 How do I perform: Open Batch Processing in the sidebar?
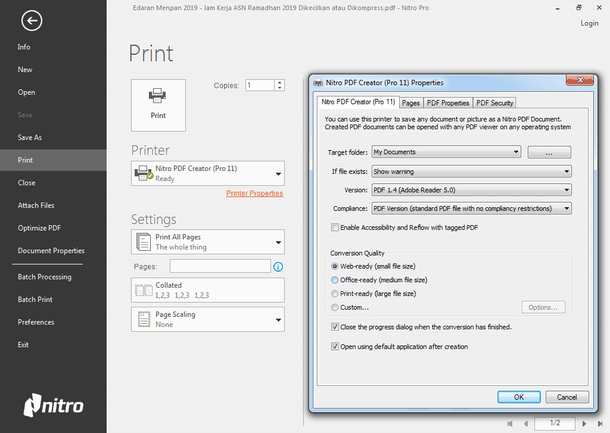pyautogui.click(x=44, y=277)
